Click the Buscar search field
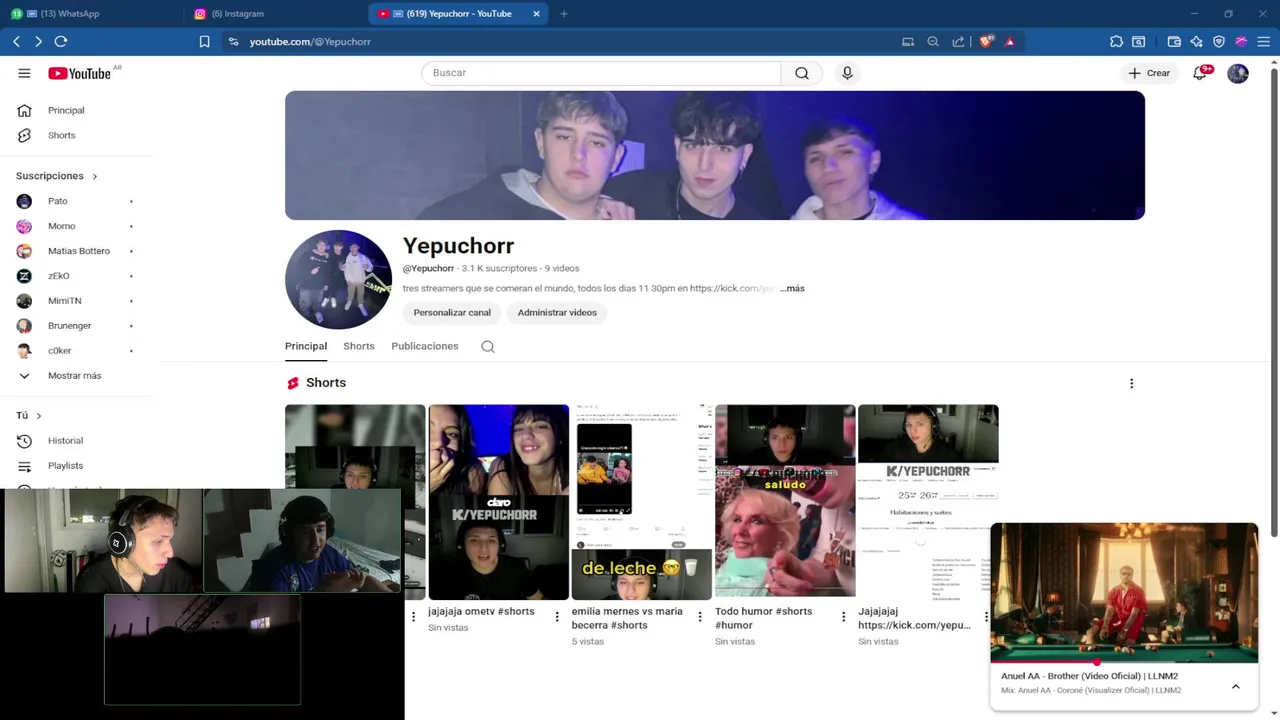1280x720 pixels. coord(601,73)
